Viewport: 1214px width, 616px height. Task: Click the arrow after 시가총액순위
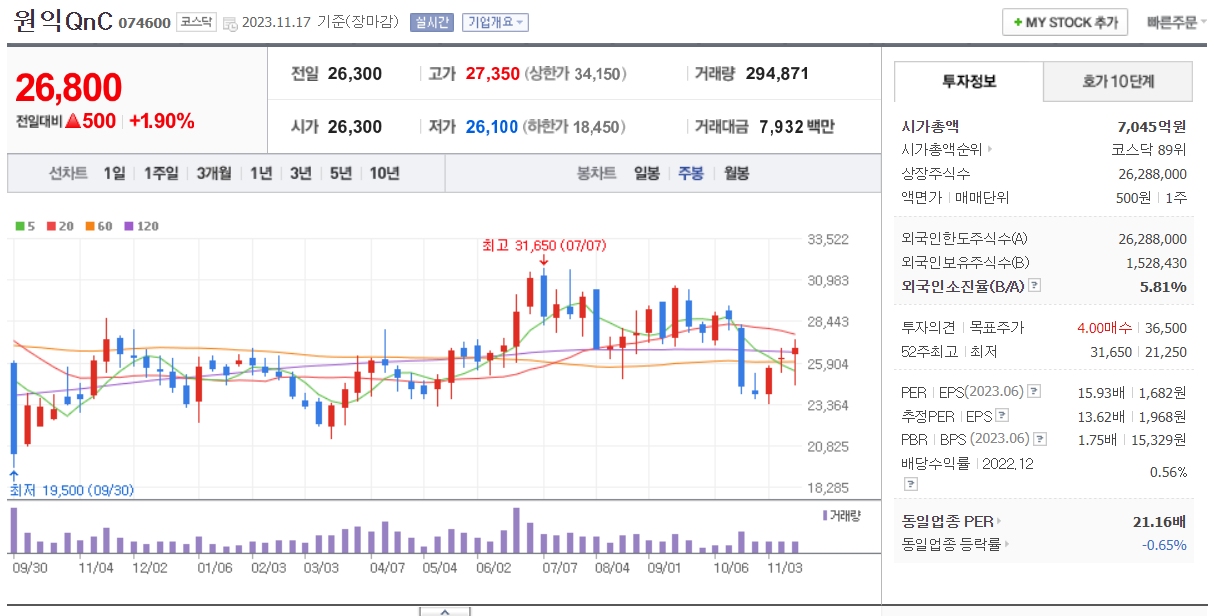[x=990, y=150]
